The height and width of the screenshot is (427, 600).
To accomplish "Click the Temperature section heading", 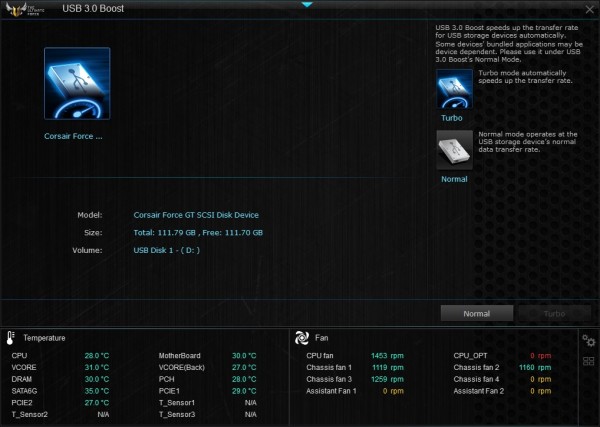I will (x=44, y=338).
